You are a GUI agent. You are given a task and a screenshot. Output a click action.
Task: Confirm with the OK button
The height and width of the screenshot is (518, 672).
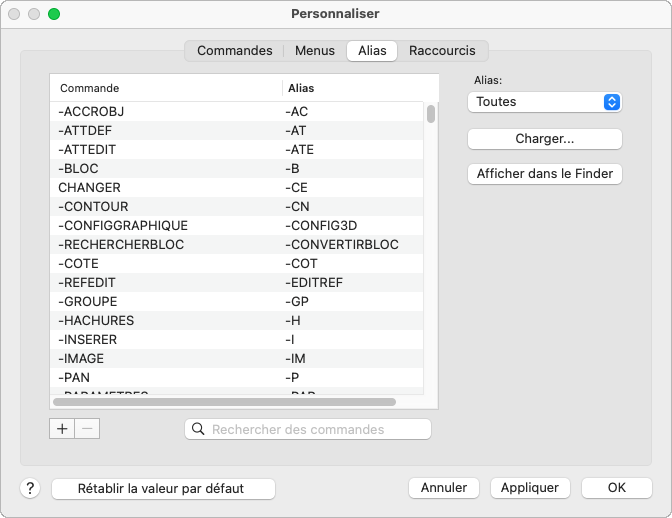point(616,488)
